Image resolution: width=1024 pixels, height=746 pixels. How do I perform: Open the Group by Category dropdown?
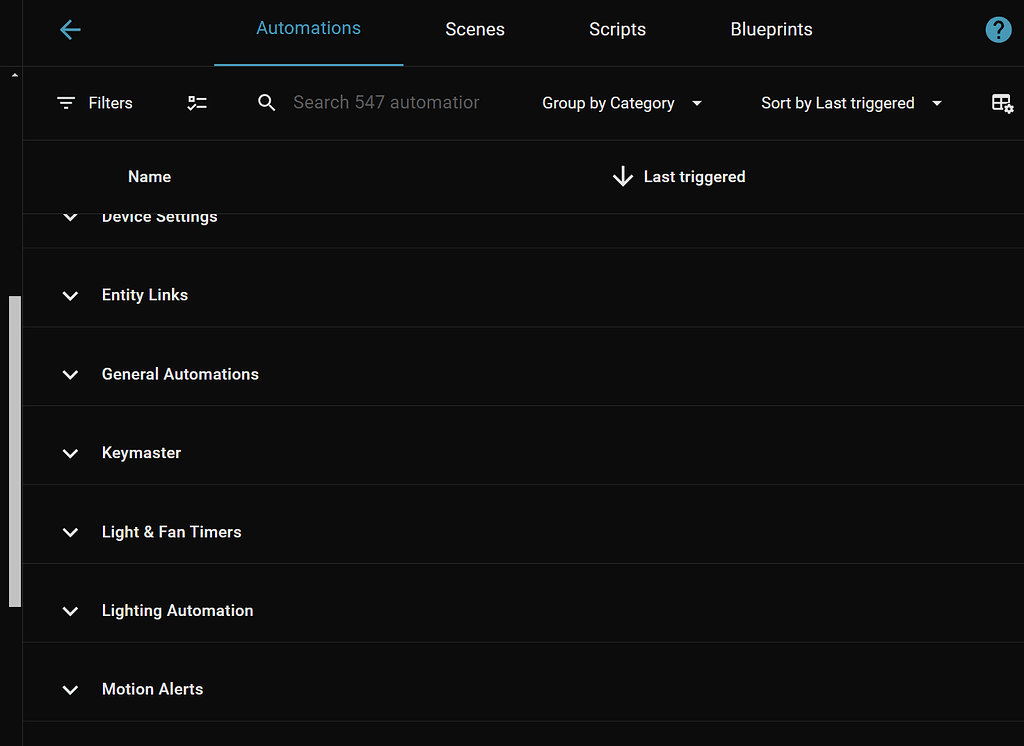click(622, 103)
